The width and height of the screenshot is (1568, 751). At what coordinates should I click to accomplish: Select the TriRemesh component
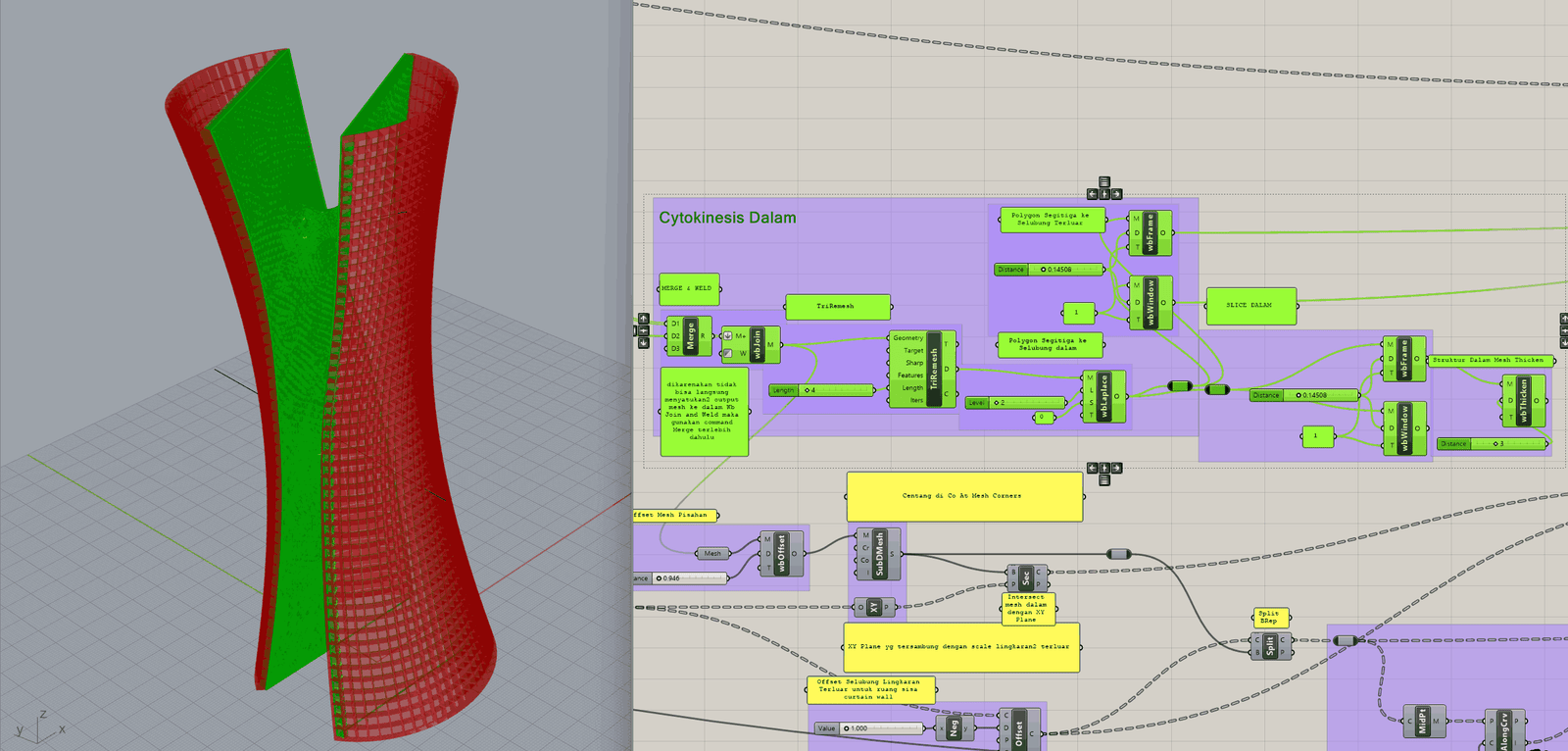coord(933,369)
